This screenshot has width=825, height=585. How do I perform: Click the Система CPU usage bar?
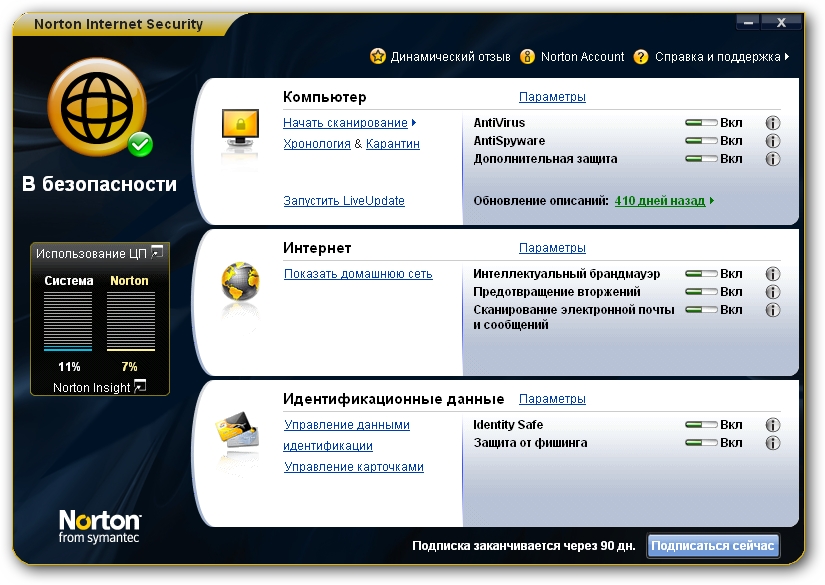68,321
